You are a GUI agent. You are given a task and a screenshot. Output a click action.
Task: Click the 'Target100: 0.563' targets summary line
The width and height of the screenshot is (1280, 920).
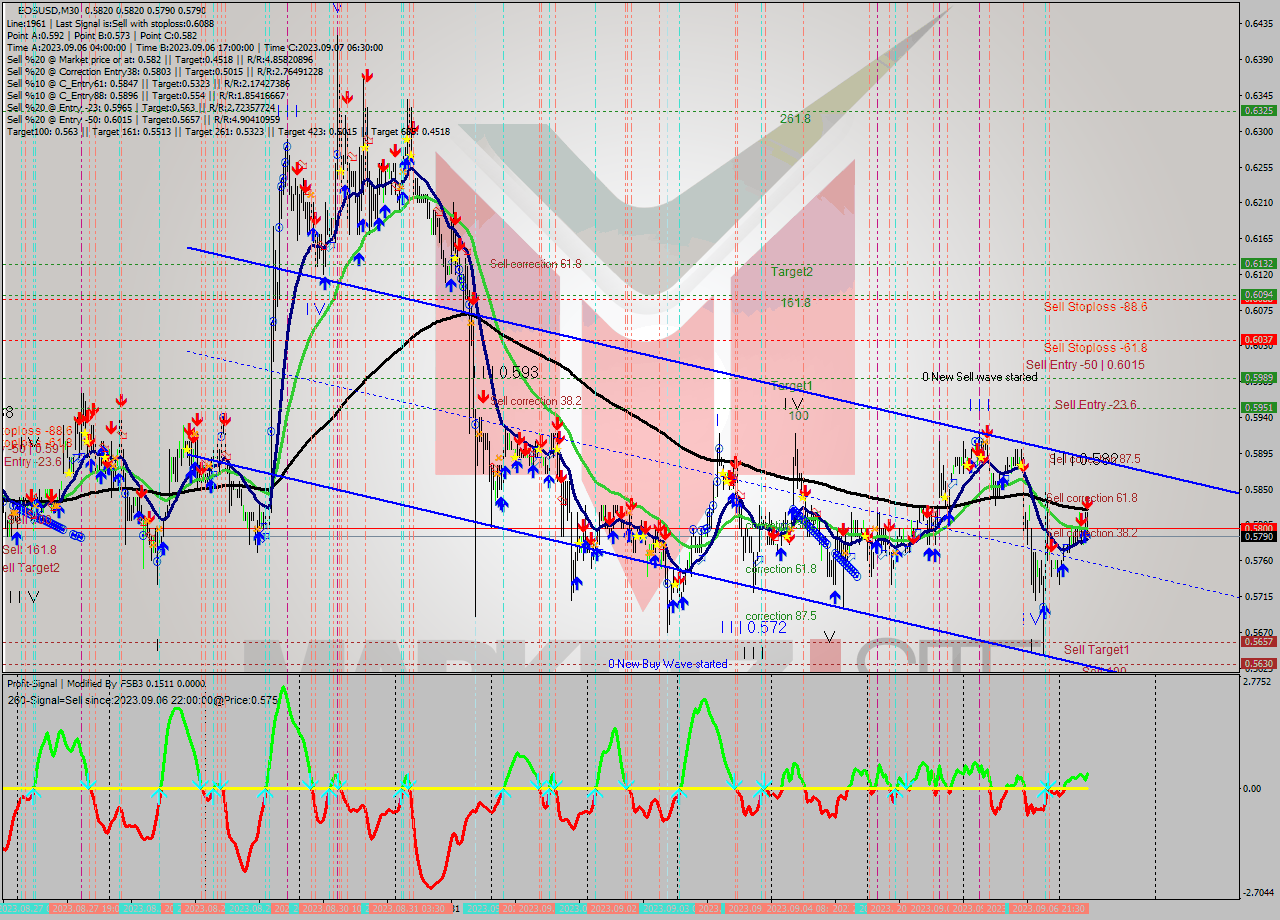[x=228, y=131]
